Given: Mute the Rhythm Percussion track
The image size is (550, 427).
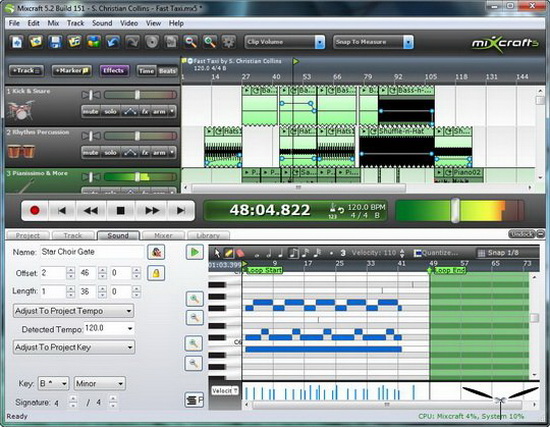Looking at the screenshot, I should point(90,153).
